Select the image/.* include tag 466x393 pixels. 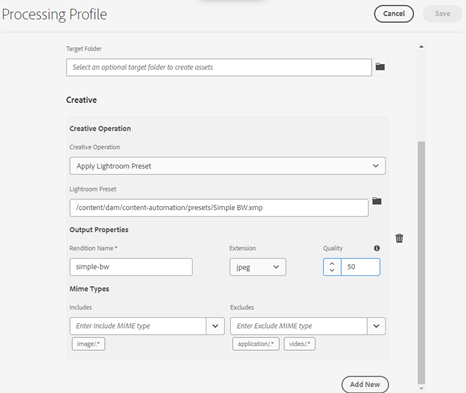point(88,344)
